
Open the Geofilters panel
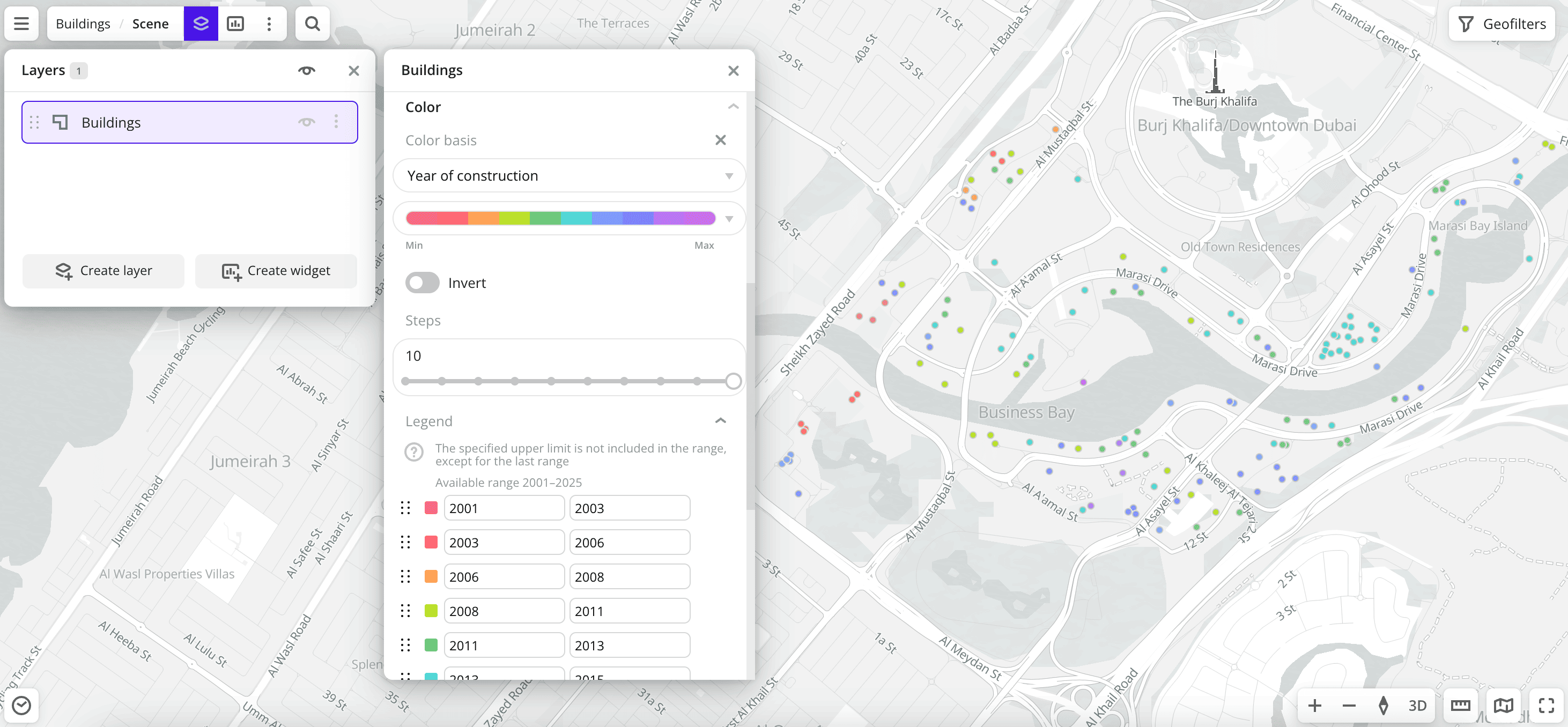1502,24
